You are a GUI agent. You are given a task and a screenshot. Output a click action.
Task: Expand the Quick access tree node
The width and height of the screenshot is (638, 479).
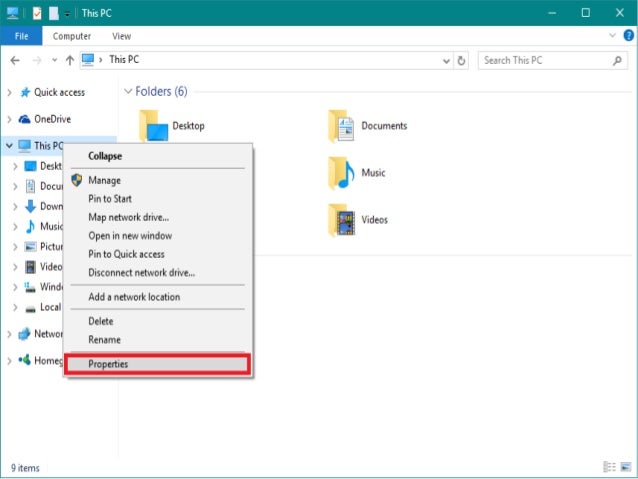click(9, 93)
